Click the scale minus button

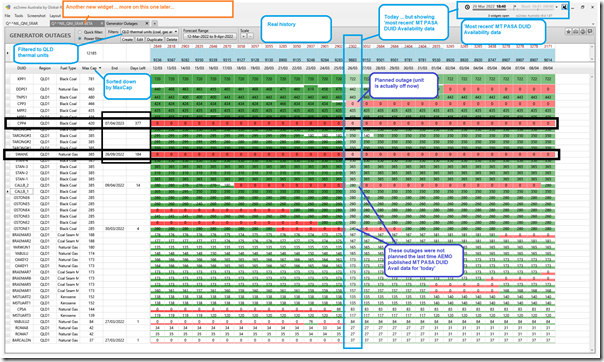[250, 36]
